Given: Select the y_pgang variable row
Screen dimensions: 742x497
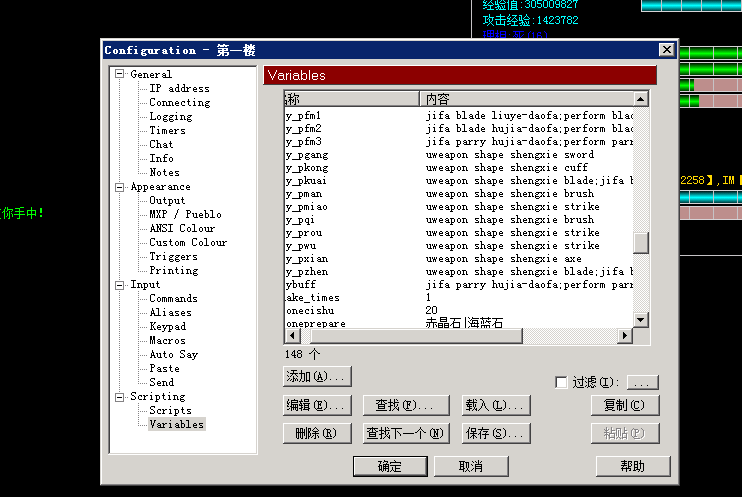Looking at the screenshot, I should click(459, 155).
